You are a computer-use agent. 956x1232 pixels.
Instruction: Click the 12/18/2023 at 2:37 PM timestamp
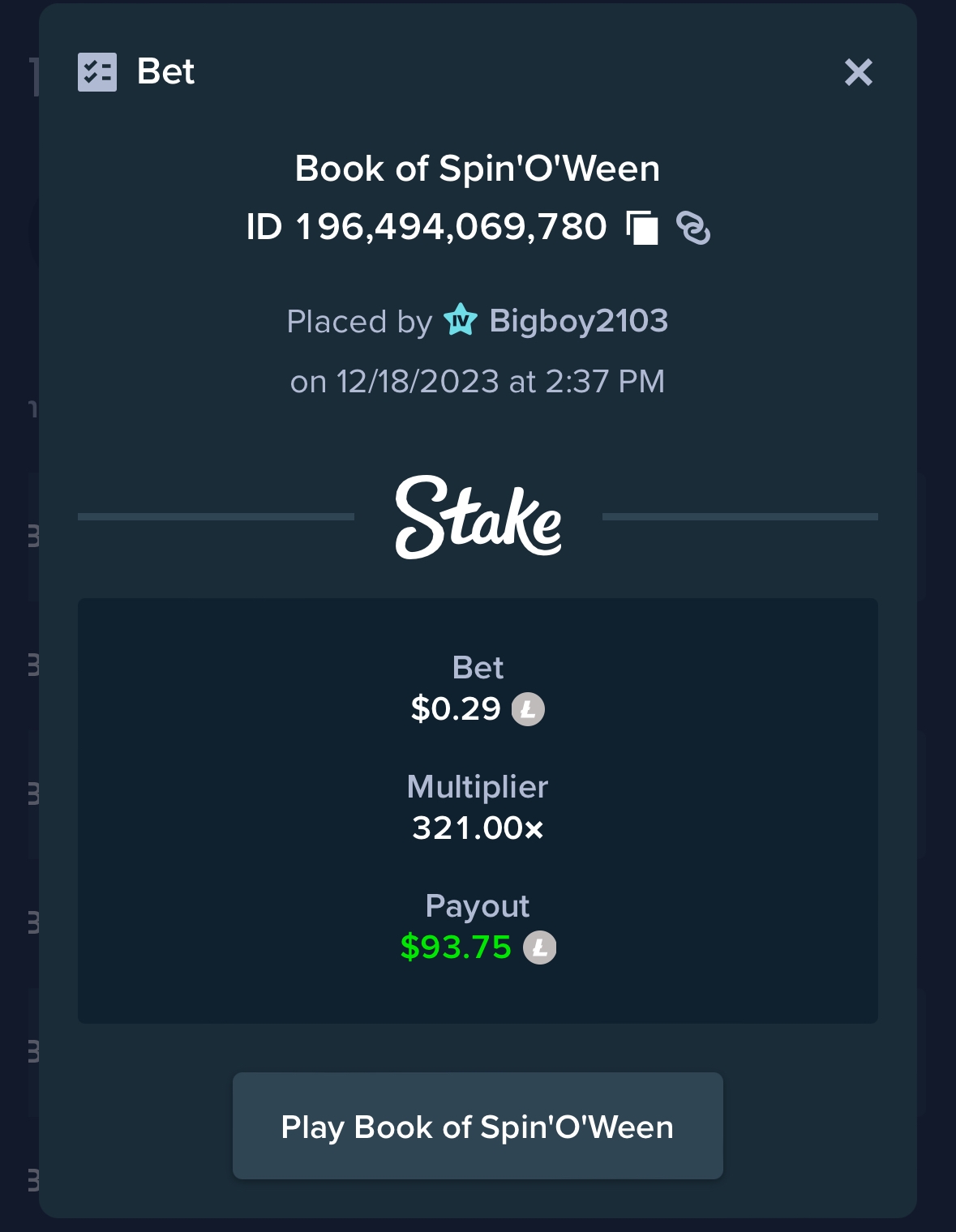click(x=500, y=382)
